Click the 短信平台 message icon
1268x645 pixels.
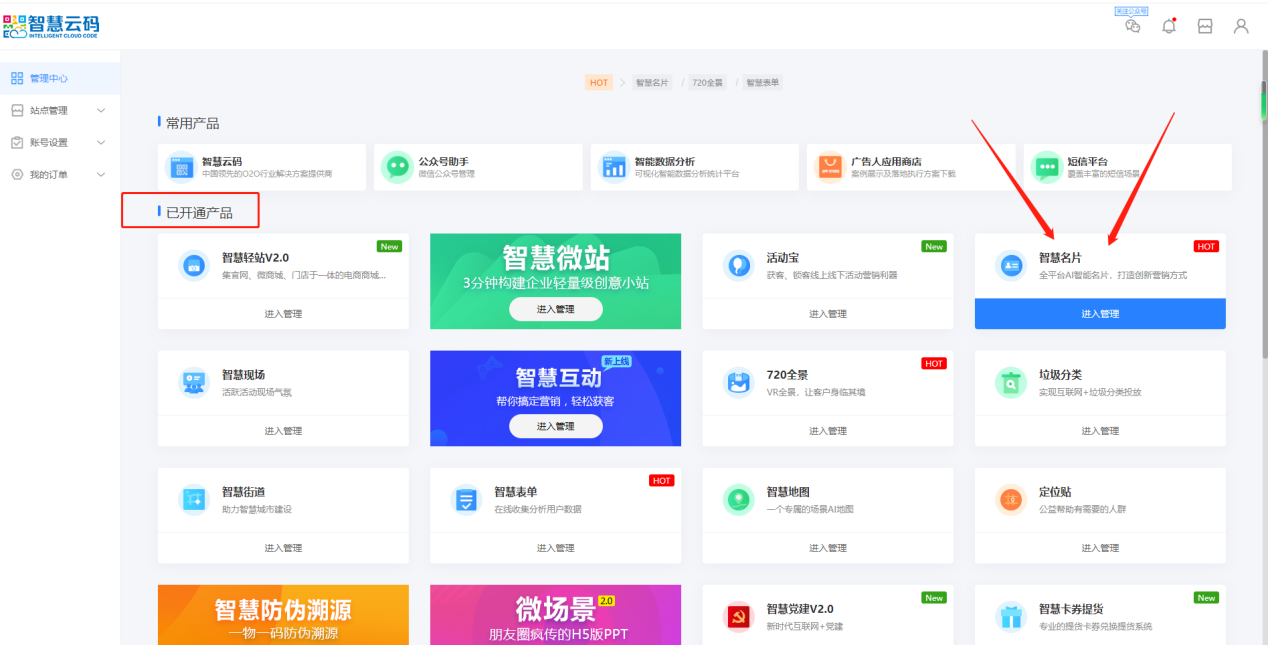(x=1046, y=167)
